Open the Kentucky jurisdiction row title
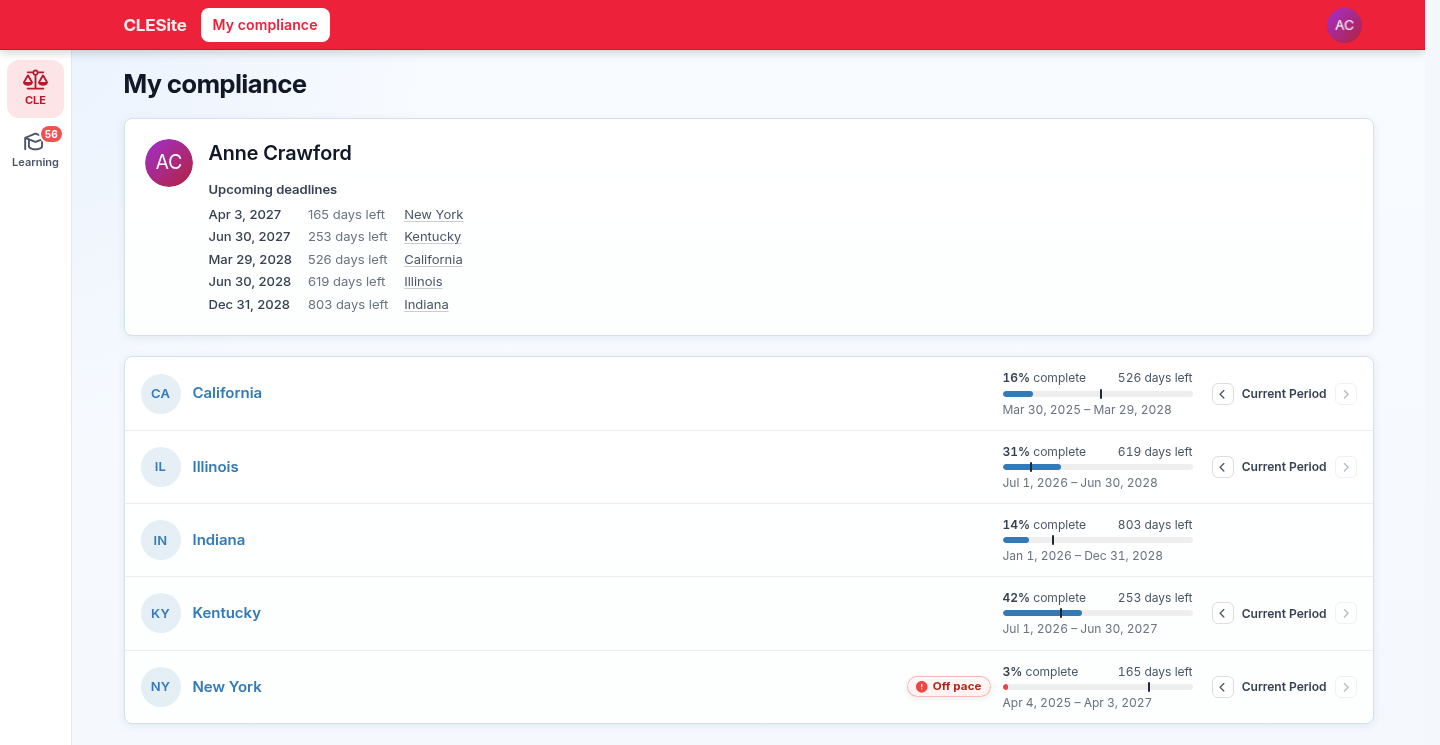This screenshot has width=1440, height=745. click(x=226, y=613)
